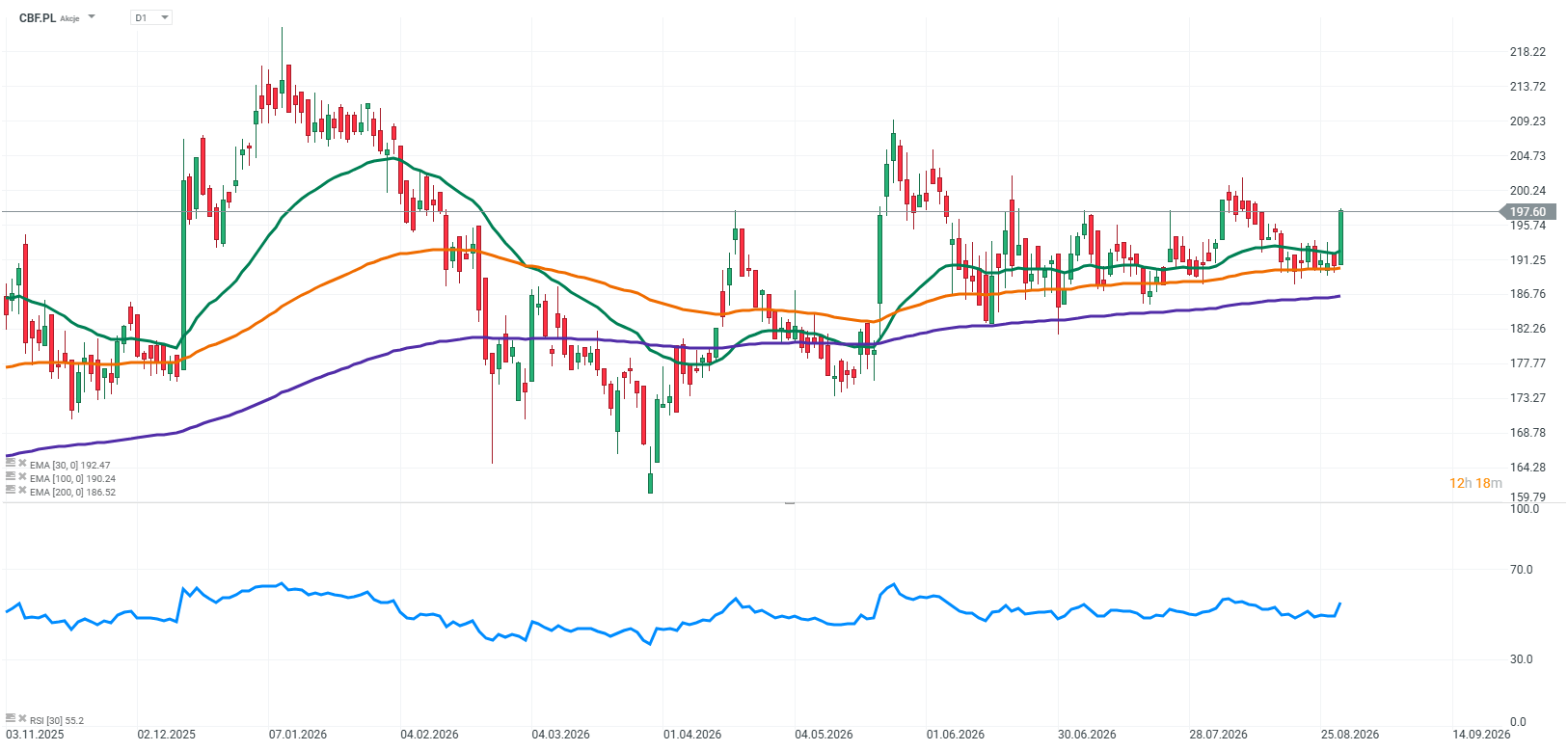Click the 204.73 price axis label

[x=1527, y=156]
